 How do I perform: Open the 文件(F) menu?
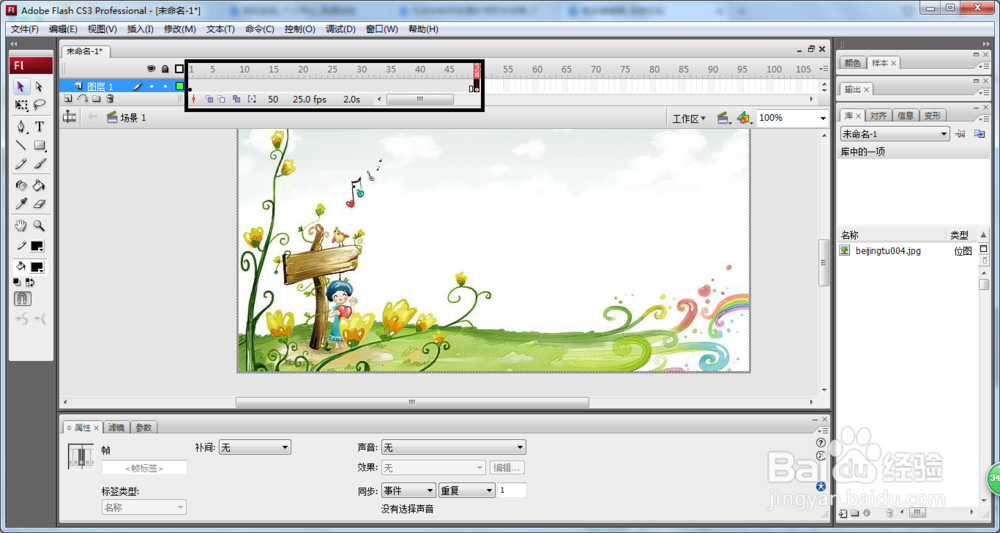click(x=24, y=29)
